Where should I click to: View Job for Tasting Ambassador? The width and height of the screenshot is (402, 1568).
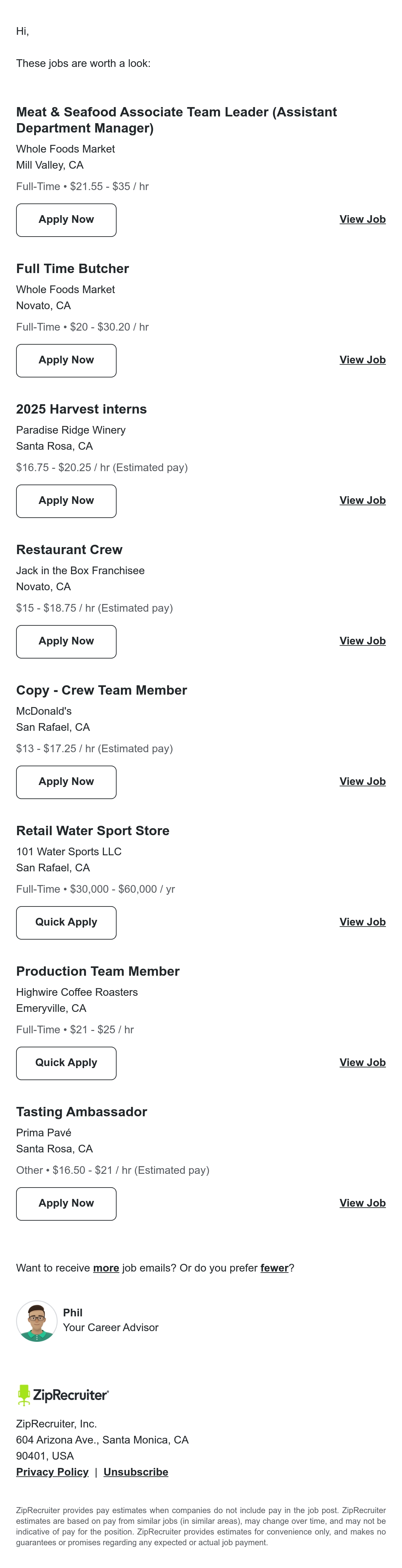point(362,1203)
